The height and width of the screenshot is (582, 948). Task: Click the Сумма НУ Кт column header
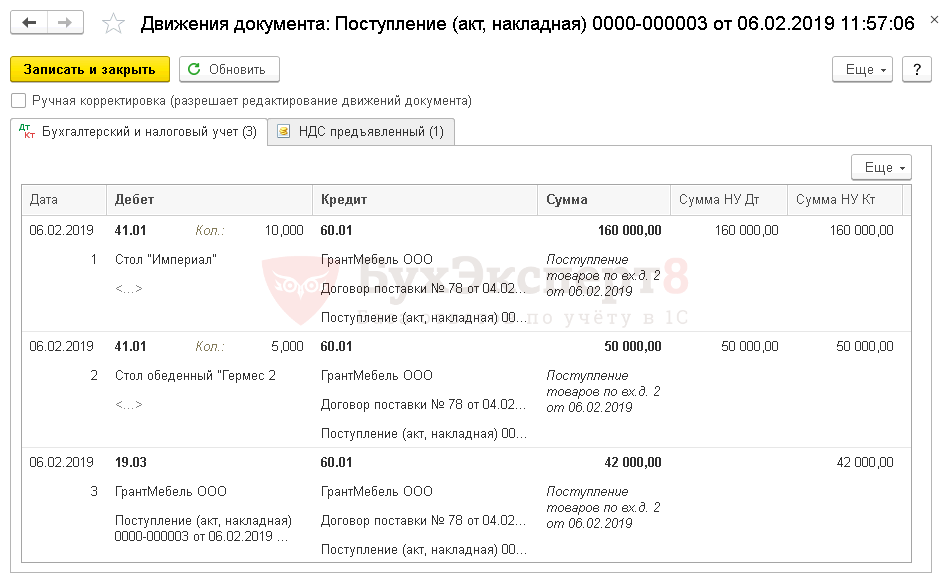coord(845,199)
